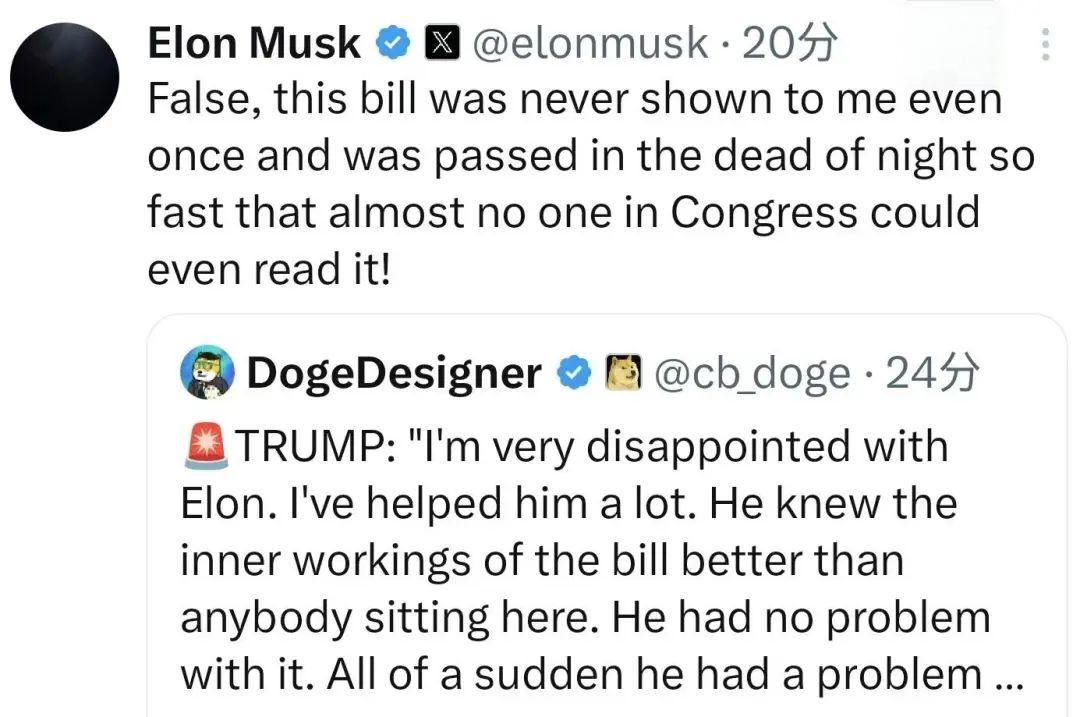This screenshot has width=1080, height=717.
Task: Click the red siren emoji
Action: coord(206,446)
